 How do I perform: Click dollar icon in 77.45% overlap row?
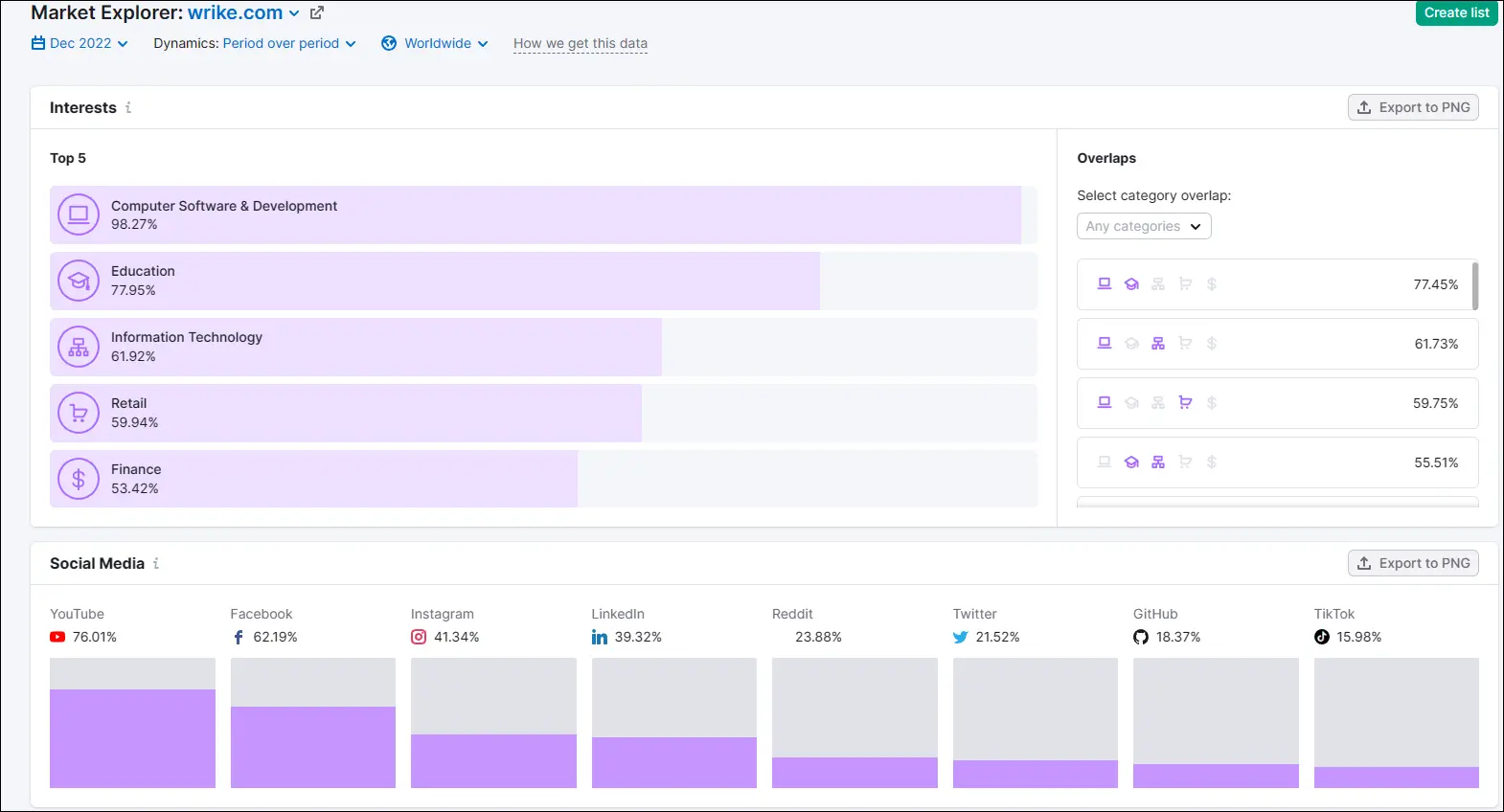coord(1212,284)
